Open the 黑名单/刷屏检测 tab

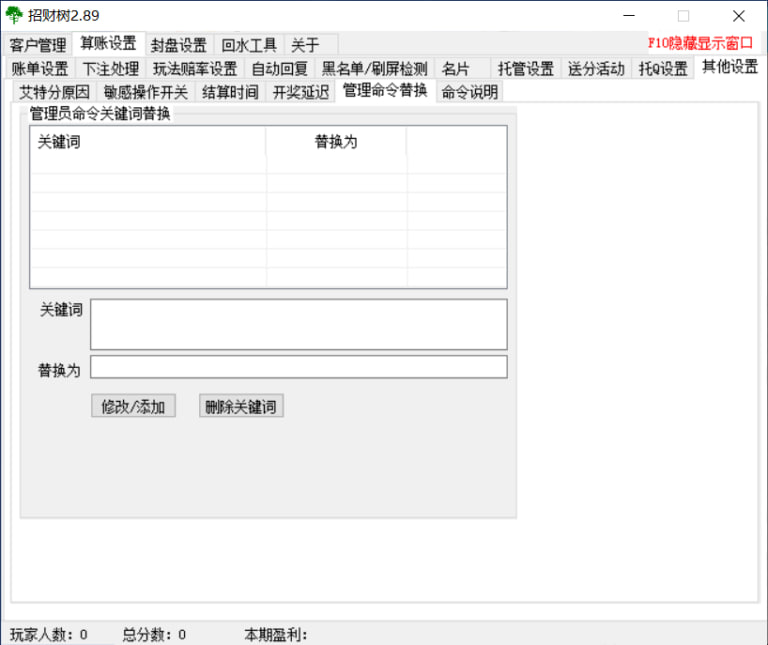(x=375, y=69)
